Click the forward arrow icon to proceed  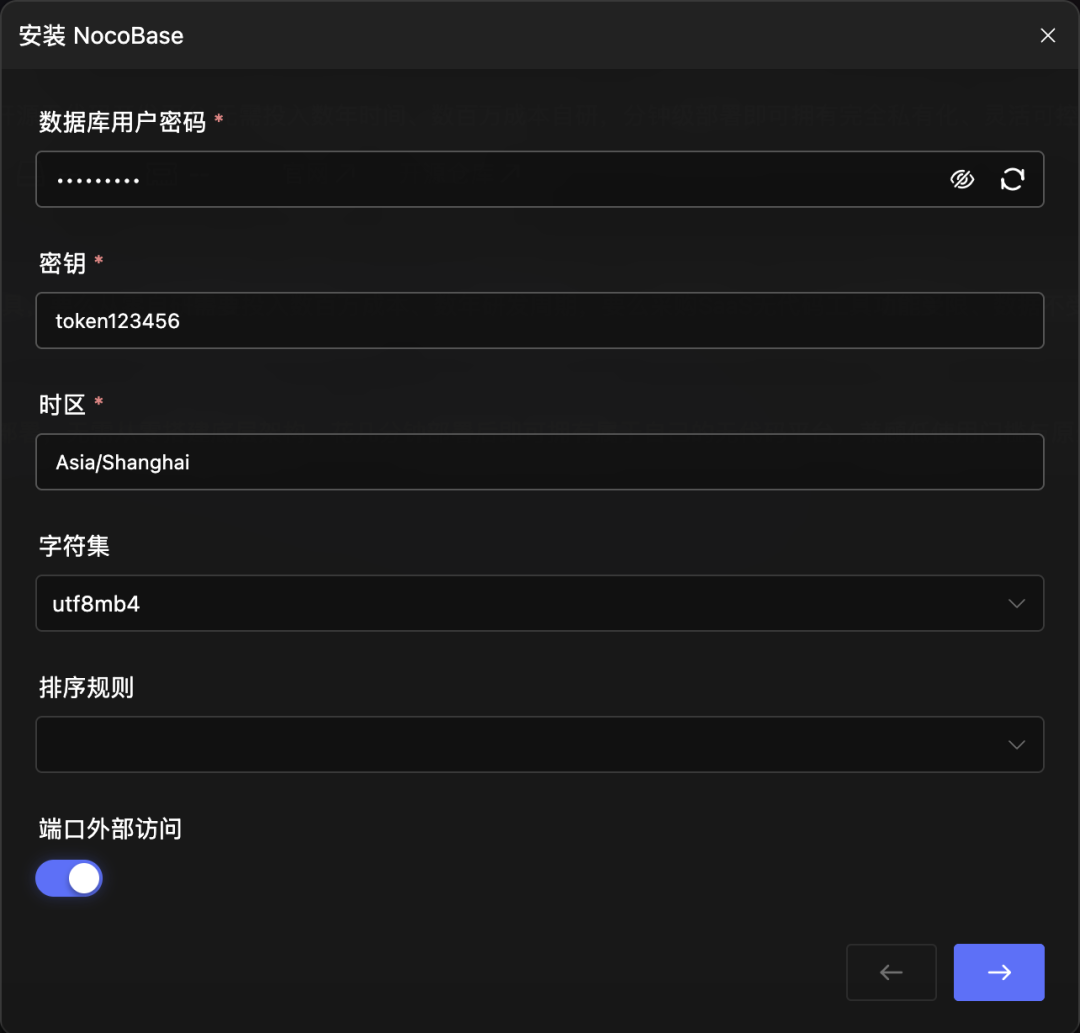tap(998, 971)
